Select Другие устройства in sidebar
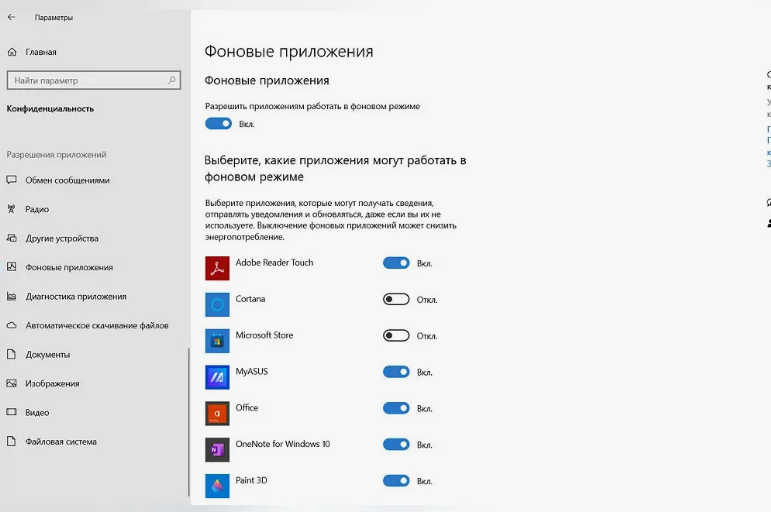Viewport: 771px width, 512px height. pos(62,239)
